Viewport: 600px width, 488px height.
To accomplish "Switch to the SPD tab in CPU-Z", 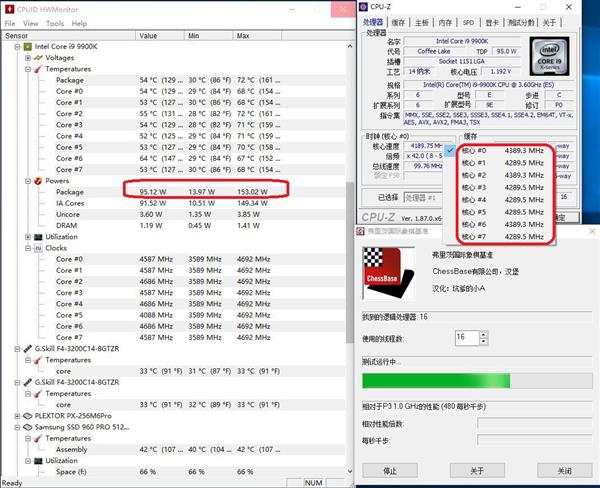I will click(467, 22).
